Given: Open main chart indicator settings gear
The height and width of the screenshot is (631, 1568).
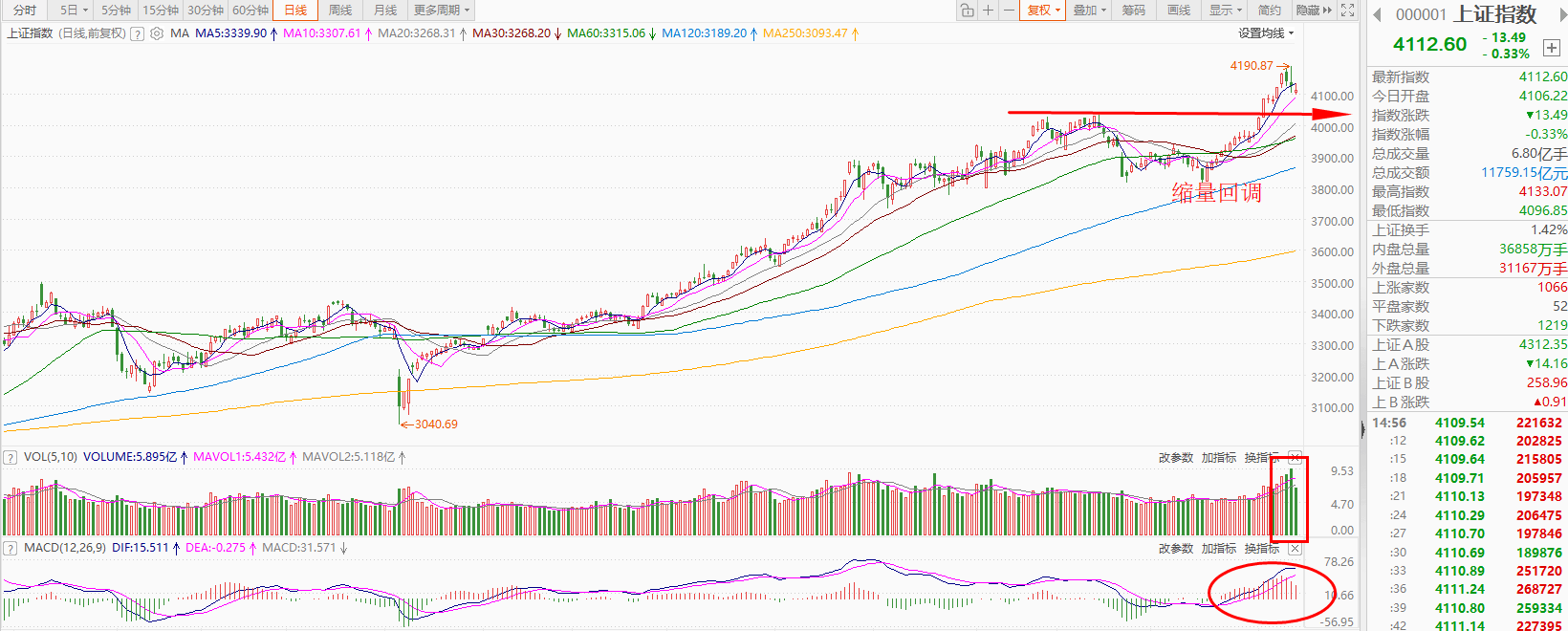Looking at the screenshot, I should click(157, 33).
